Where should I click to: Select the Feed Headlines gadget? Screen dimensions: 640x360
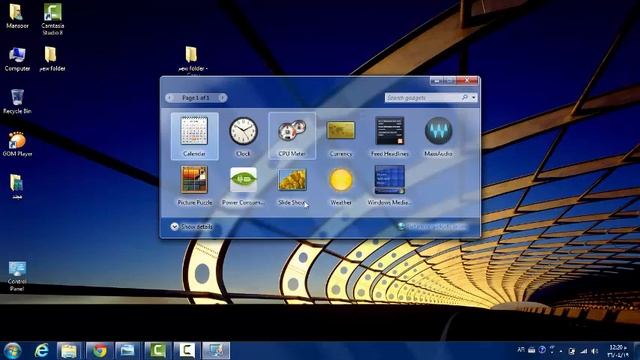(x=390, y=136)
